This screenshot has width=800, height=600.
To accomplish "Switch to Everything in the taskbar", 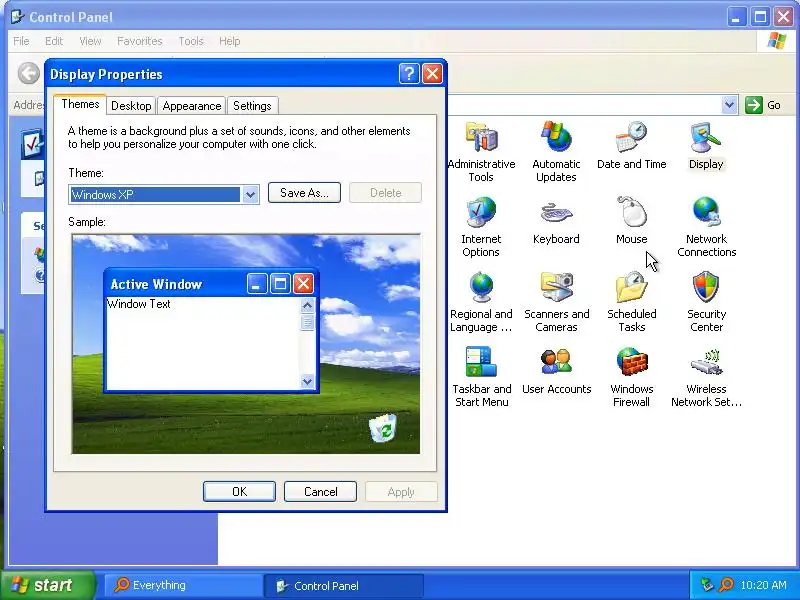I will point(183,585).
